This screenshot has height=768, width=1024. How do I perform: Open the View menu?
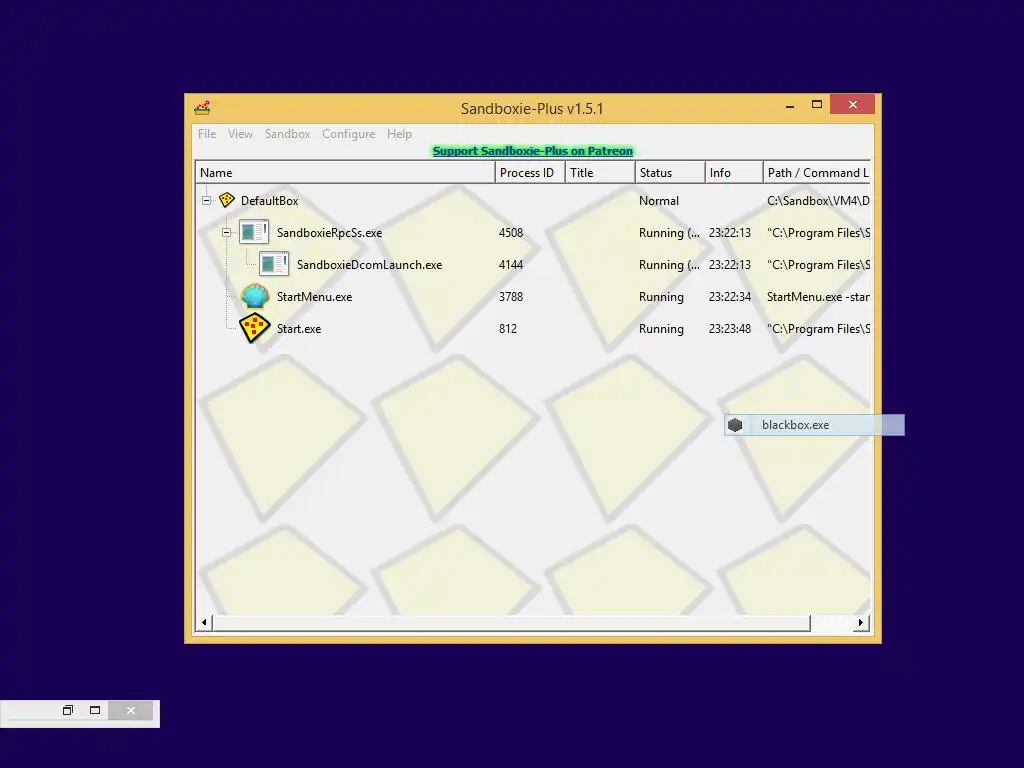point(240,134)
